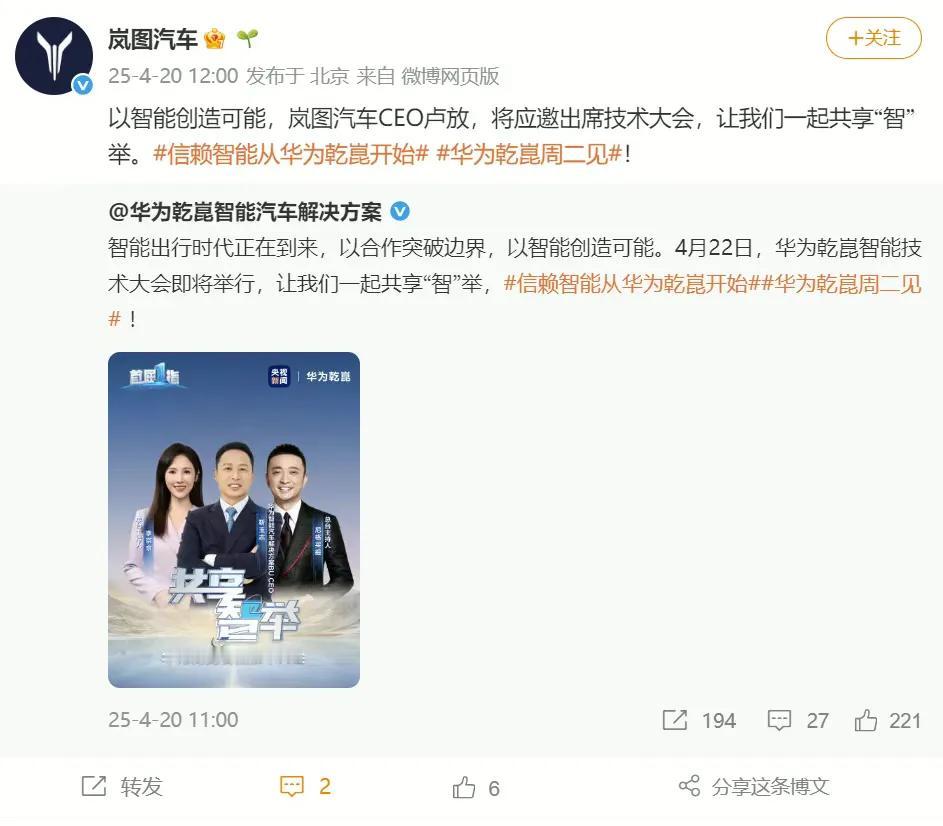
Task: Click 分享这条博文 share button
Action: click(754, 786)
